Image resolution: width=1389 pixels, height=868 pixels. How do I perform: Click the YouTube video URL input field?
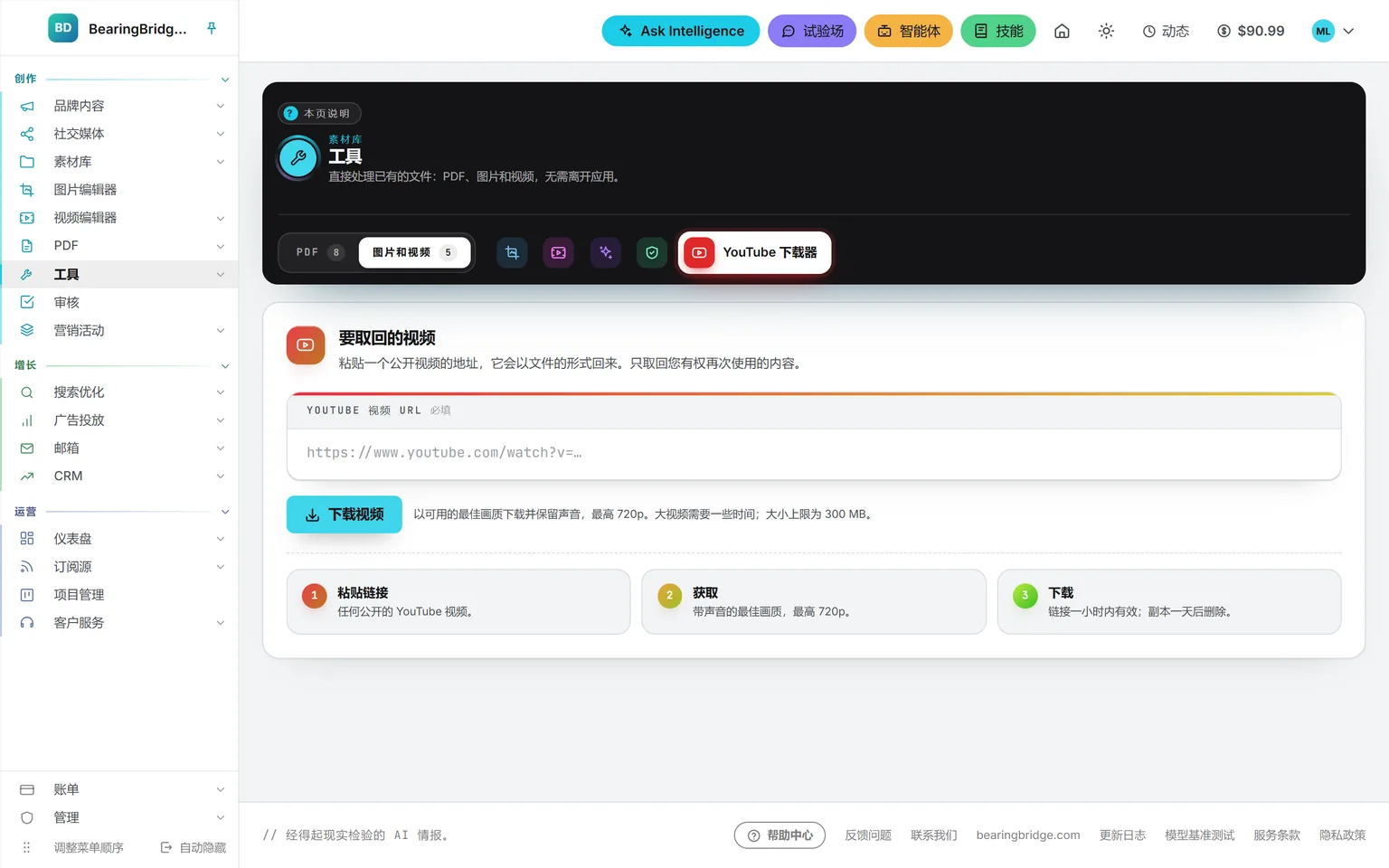(814, 453)
